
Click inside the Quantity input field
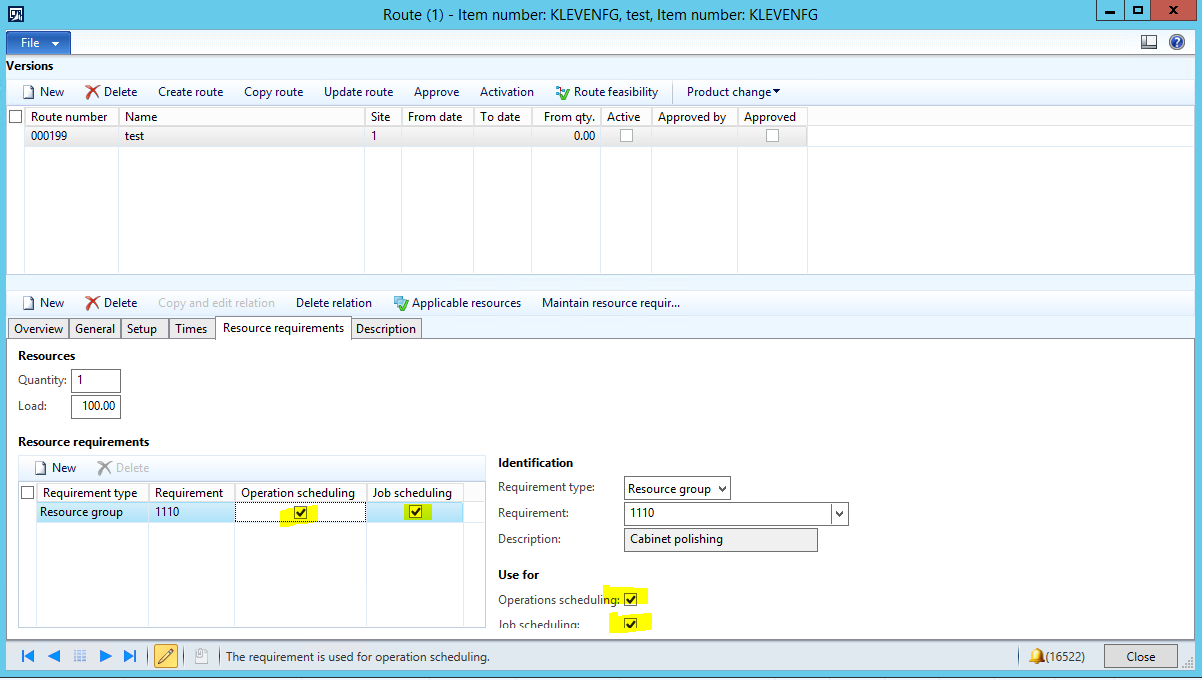coord(95,380)
